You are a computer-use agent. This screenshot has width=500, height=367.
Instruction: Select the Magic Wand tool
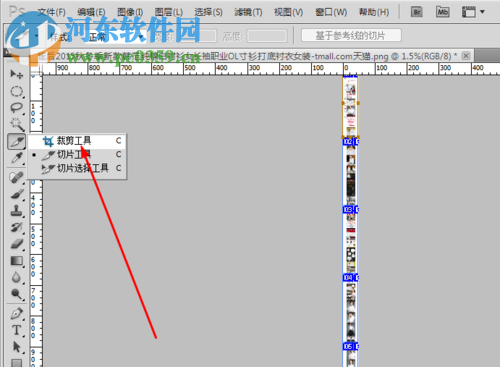16,124
